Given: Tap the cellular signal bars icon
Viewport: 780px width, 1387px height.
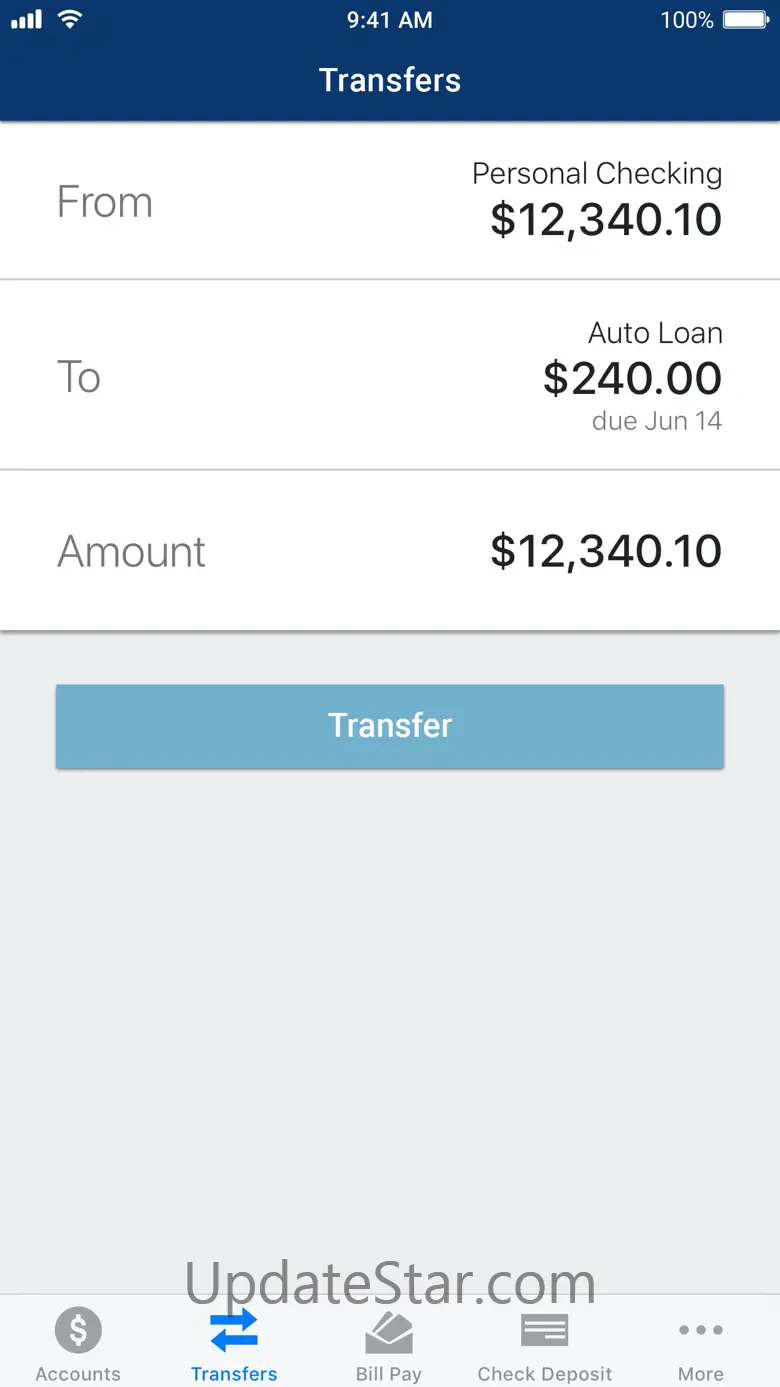Looking at the screenshot, I should [27, 20].
